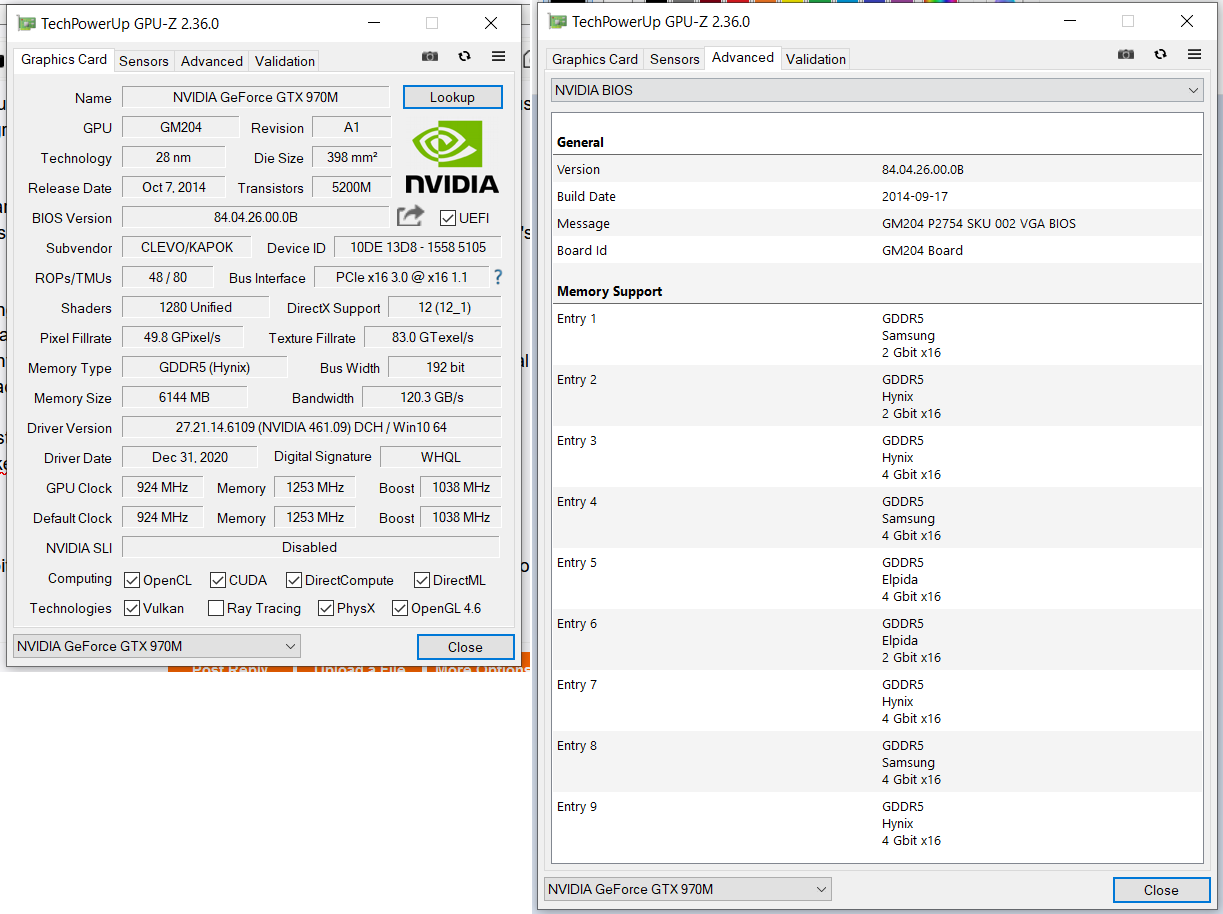Click the GPU-Z app icon in left title bar

[26, 23]
